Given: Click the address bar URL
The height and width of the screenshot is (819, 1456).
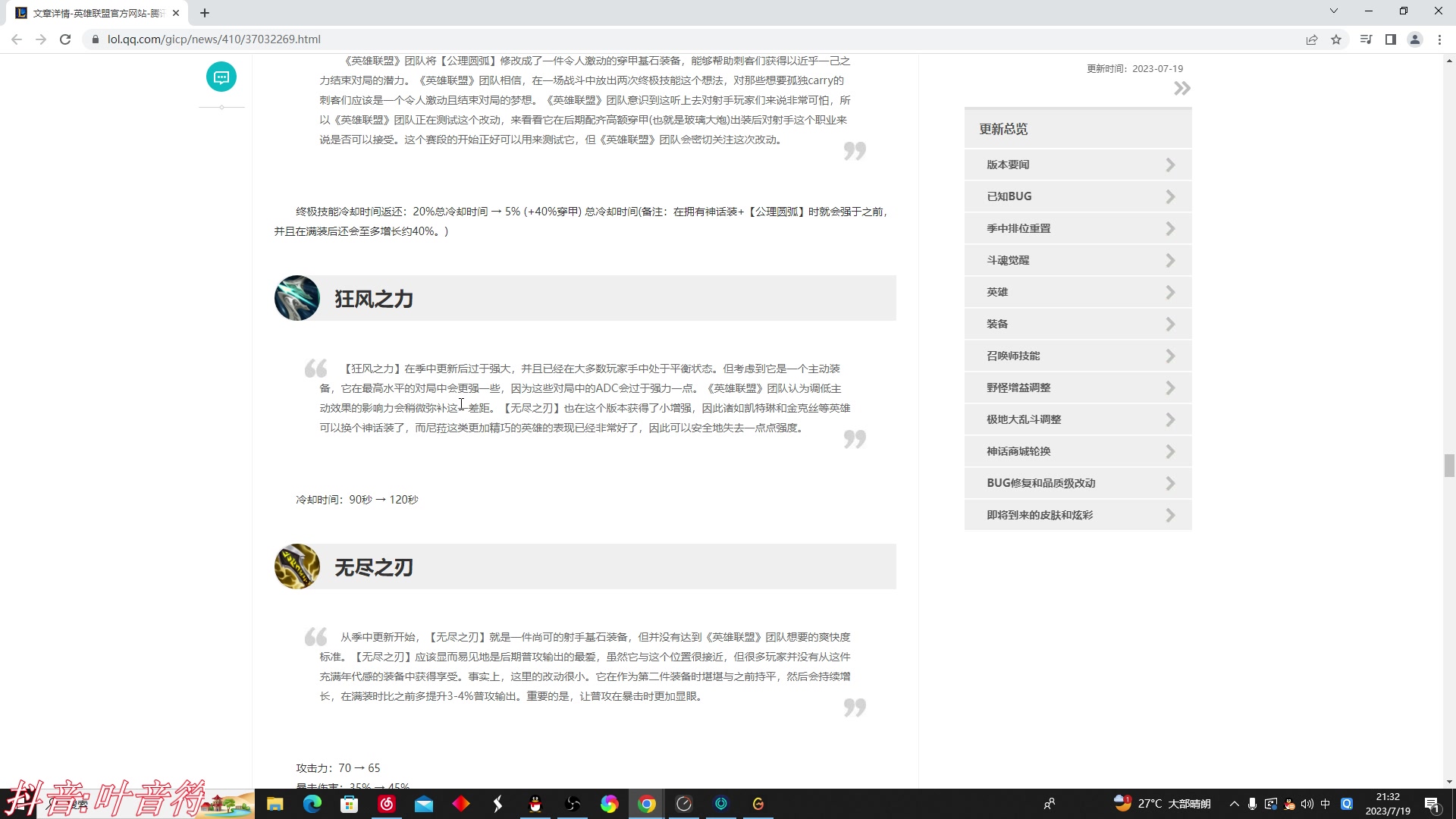Looking at the screenshot, I should 214,39.
